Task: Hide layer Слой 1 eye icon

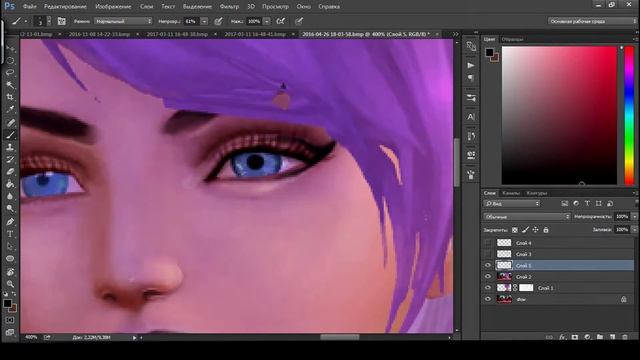Action: pyautogui.click(x=488, y=288)
